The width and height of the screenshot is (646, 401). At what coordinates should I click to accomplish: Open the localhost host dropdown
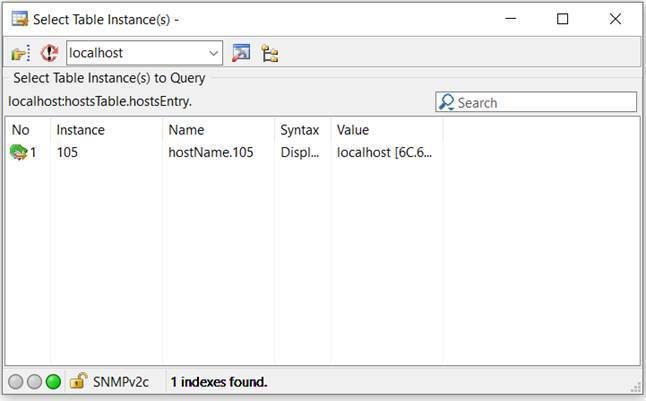[214, 53]
